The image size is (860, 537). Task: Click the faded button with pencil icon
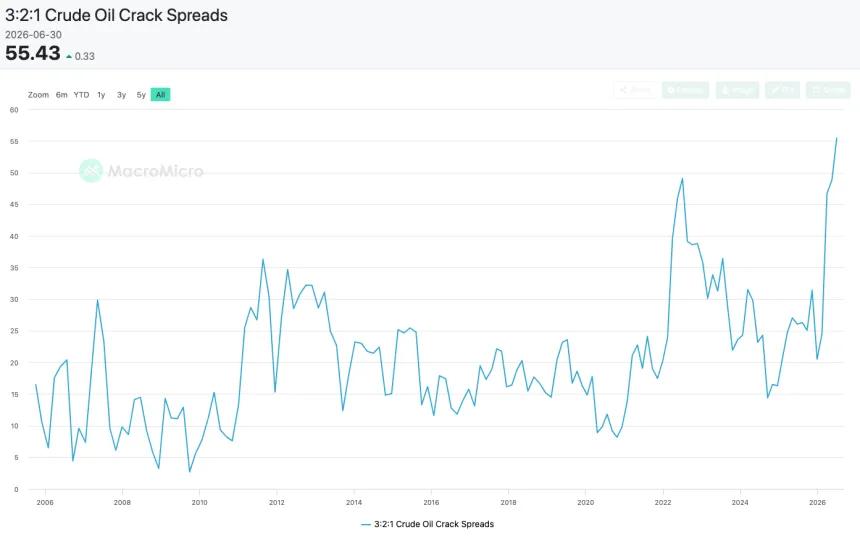(x=783, y=90)
